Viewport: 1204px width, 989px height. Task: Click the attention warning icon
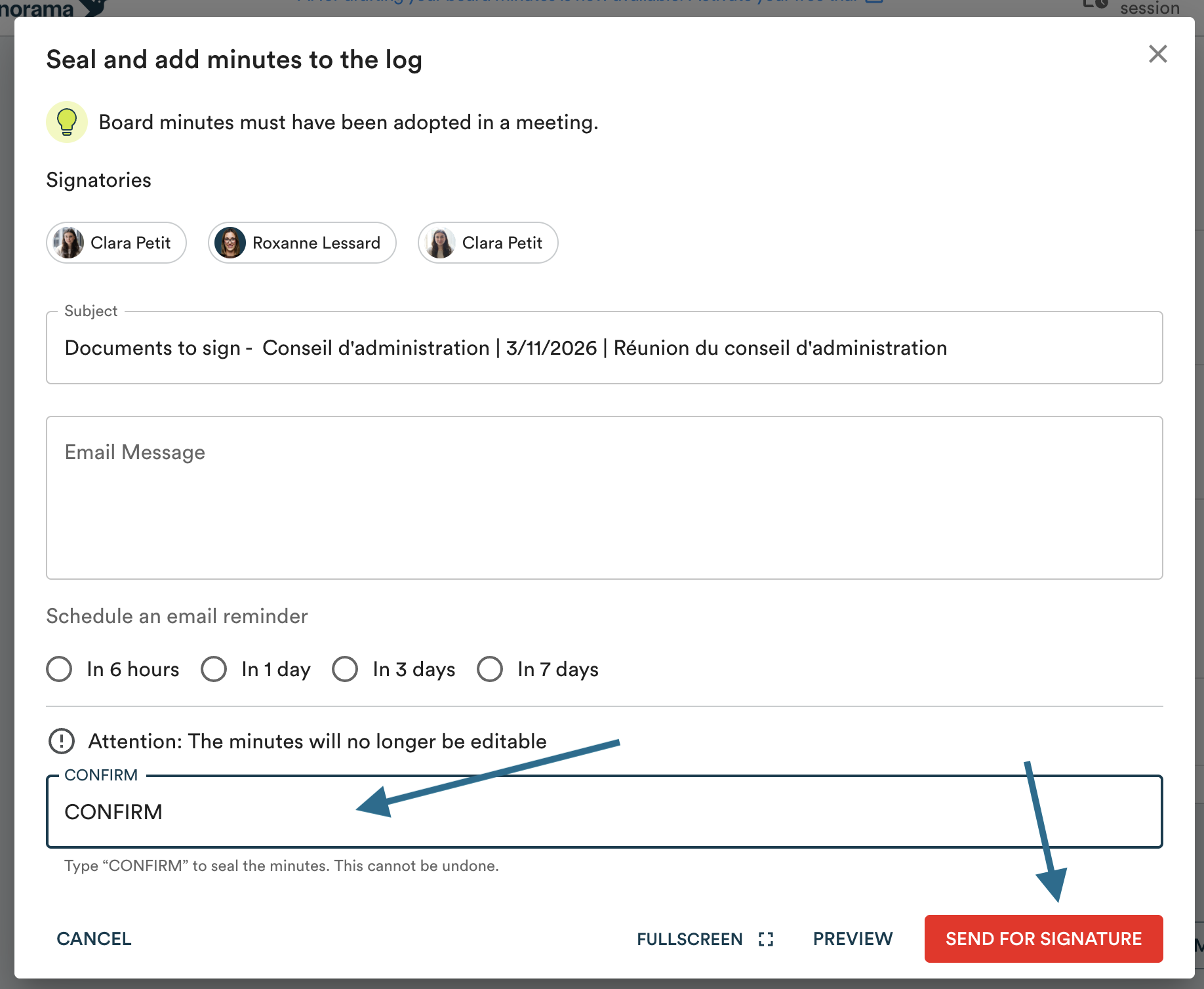(x=62, y=741)
